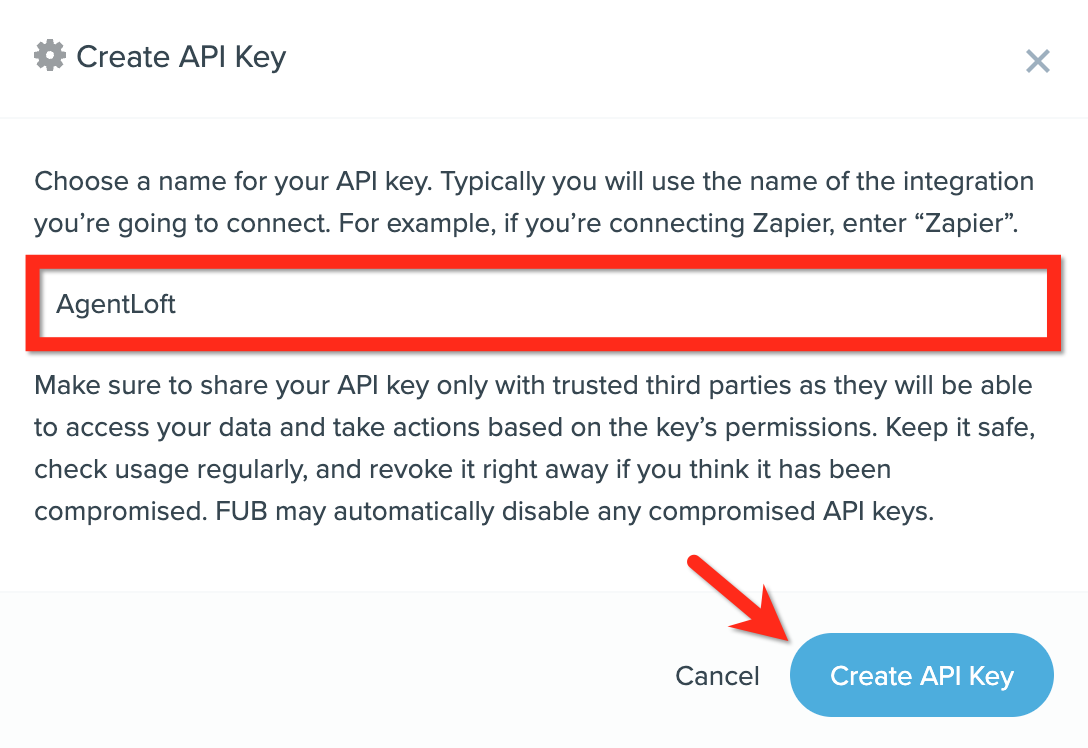Click the "Choose a name" instruction line

tap(534, 181)
